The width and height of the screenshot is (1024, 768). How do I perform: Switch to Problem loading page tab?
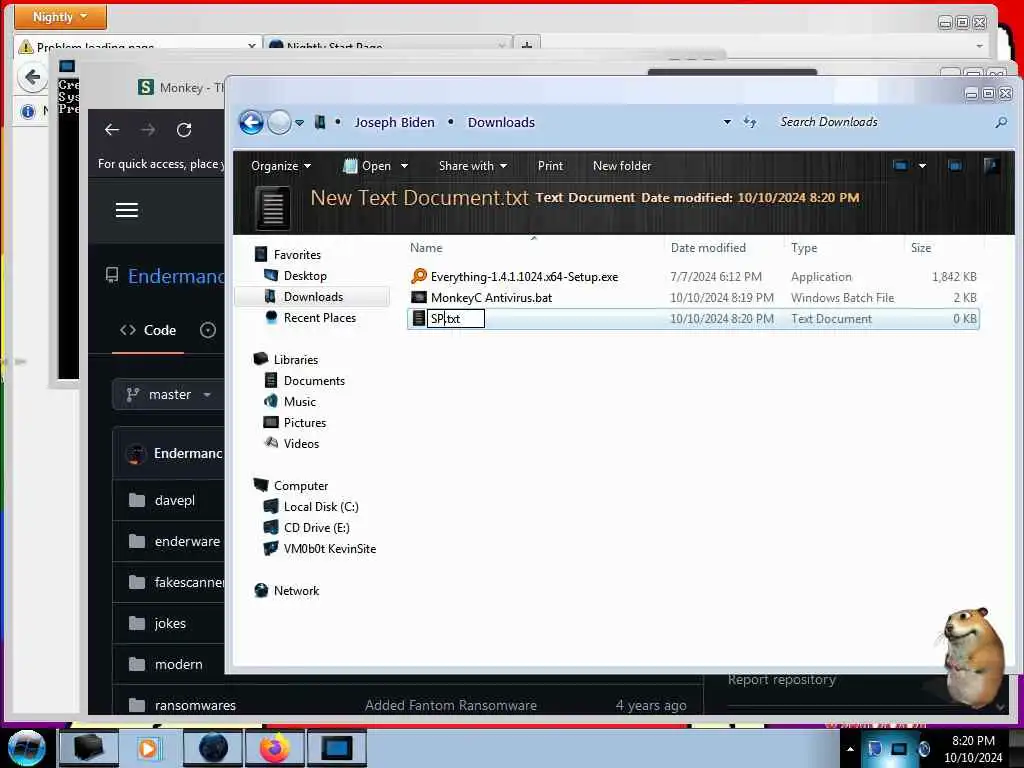click(x=137, y=46)
